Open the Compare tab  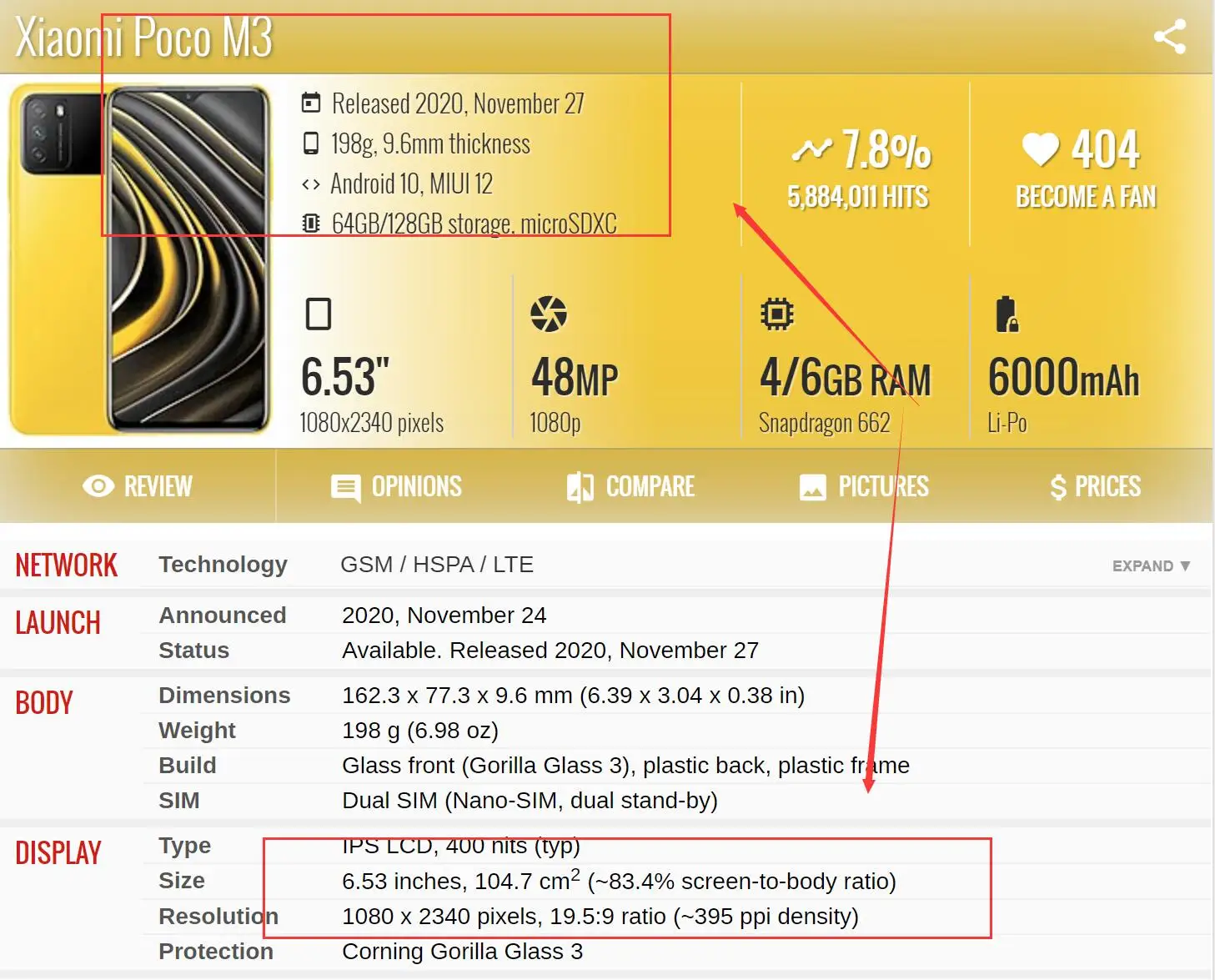630,486
